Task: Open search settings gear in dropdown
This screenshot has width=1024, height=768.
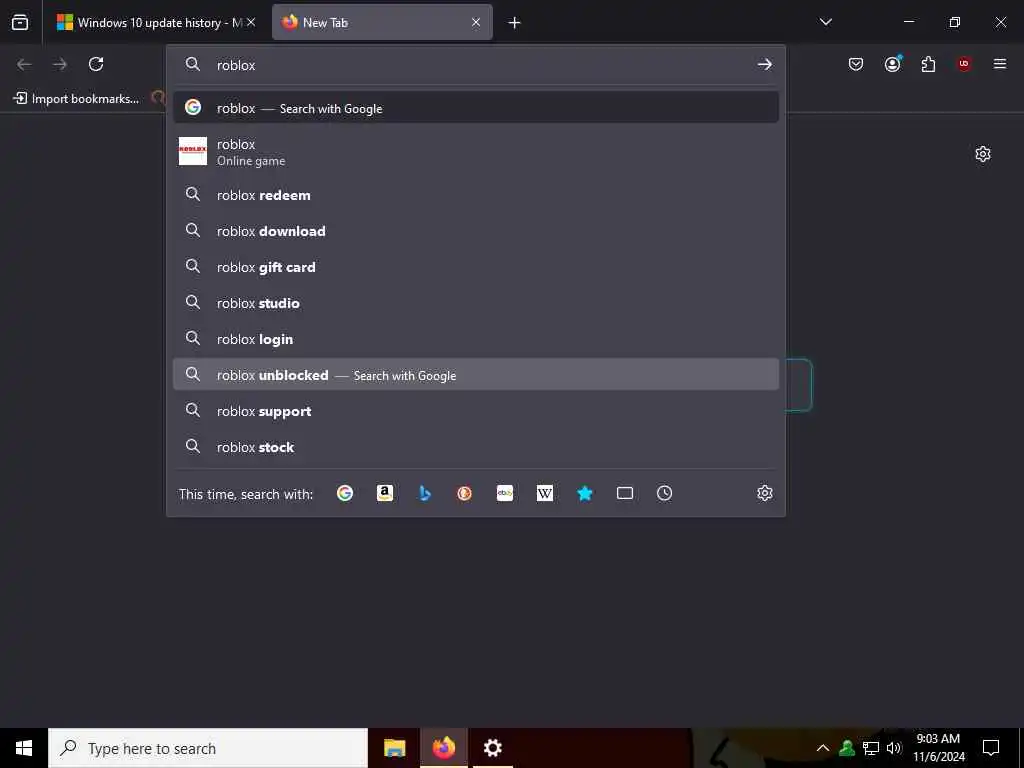Action: [765, 493]
